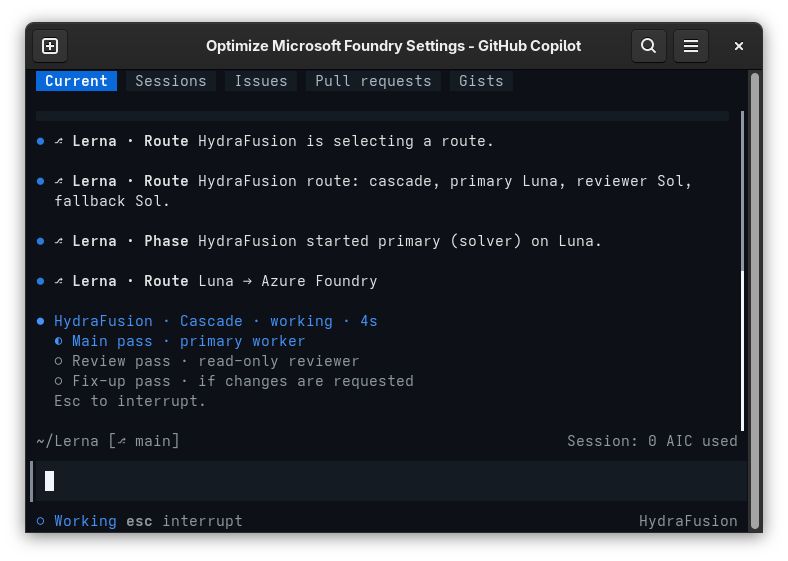
Task: Open terminal search with the magnifier icon
Action: [648, 46]
